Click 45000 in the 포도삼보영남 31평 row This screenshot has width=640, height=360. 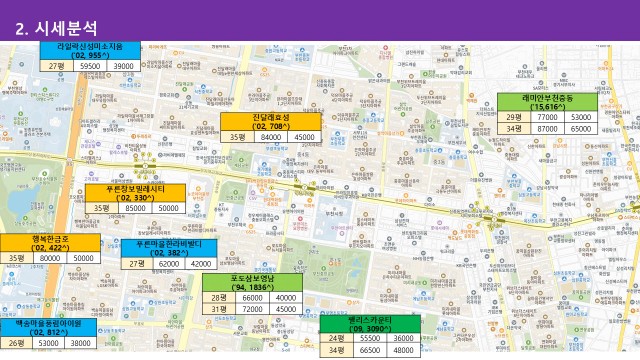pyautogui.click(x=286, y=309)
